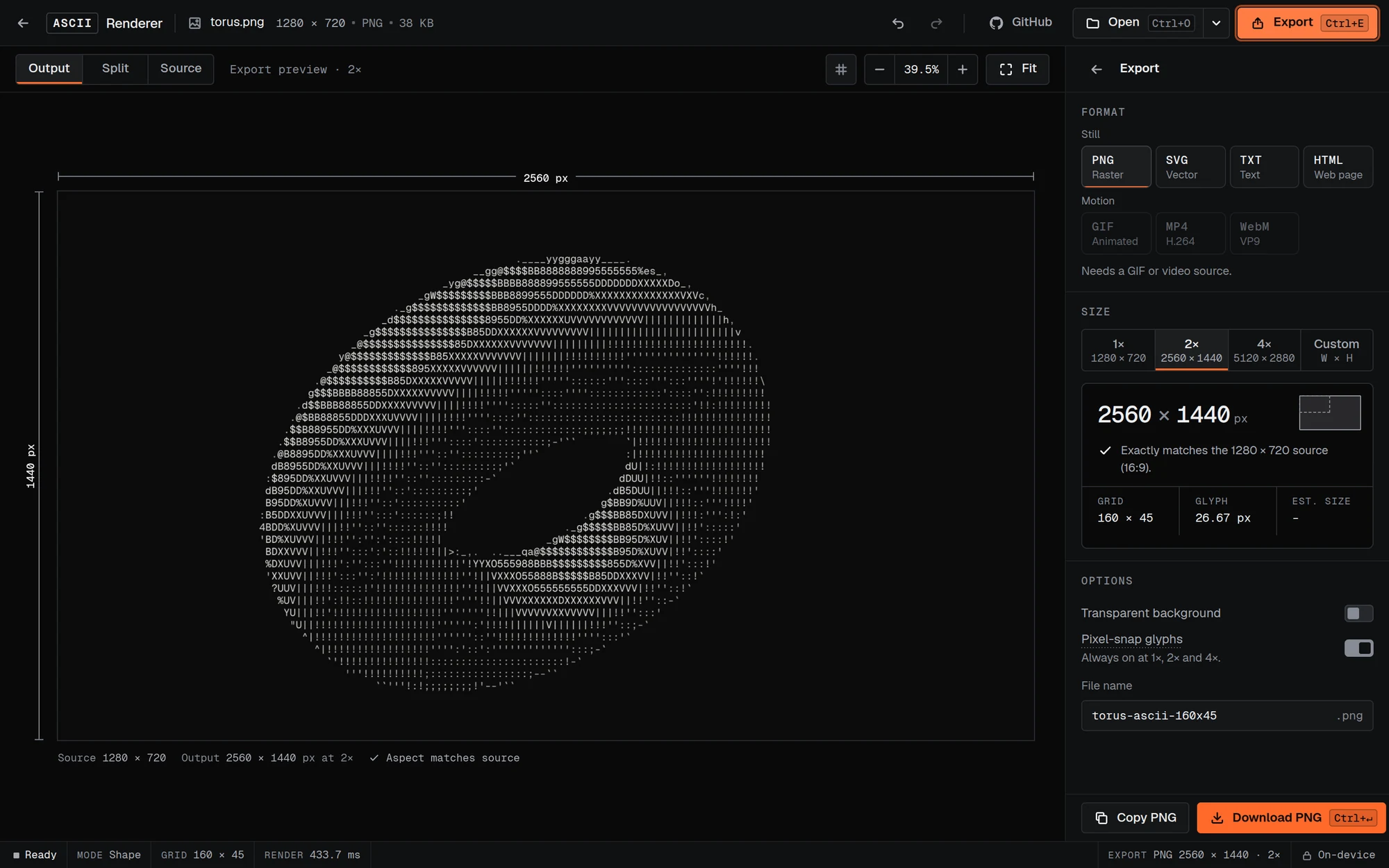The height and width of the screenshot is (868, 1389).
Task: Zoom out with the minus button
Action: [879, 69]
